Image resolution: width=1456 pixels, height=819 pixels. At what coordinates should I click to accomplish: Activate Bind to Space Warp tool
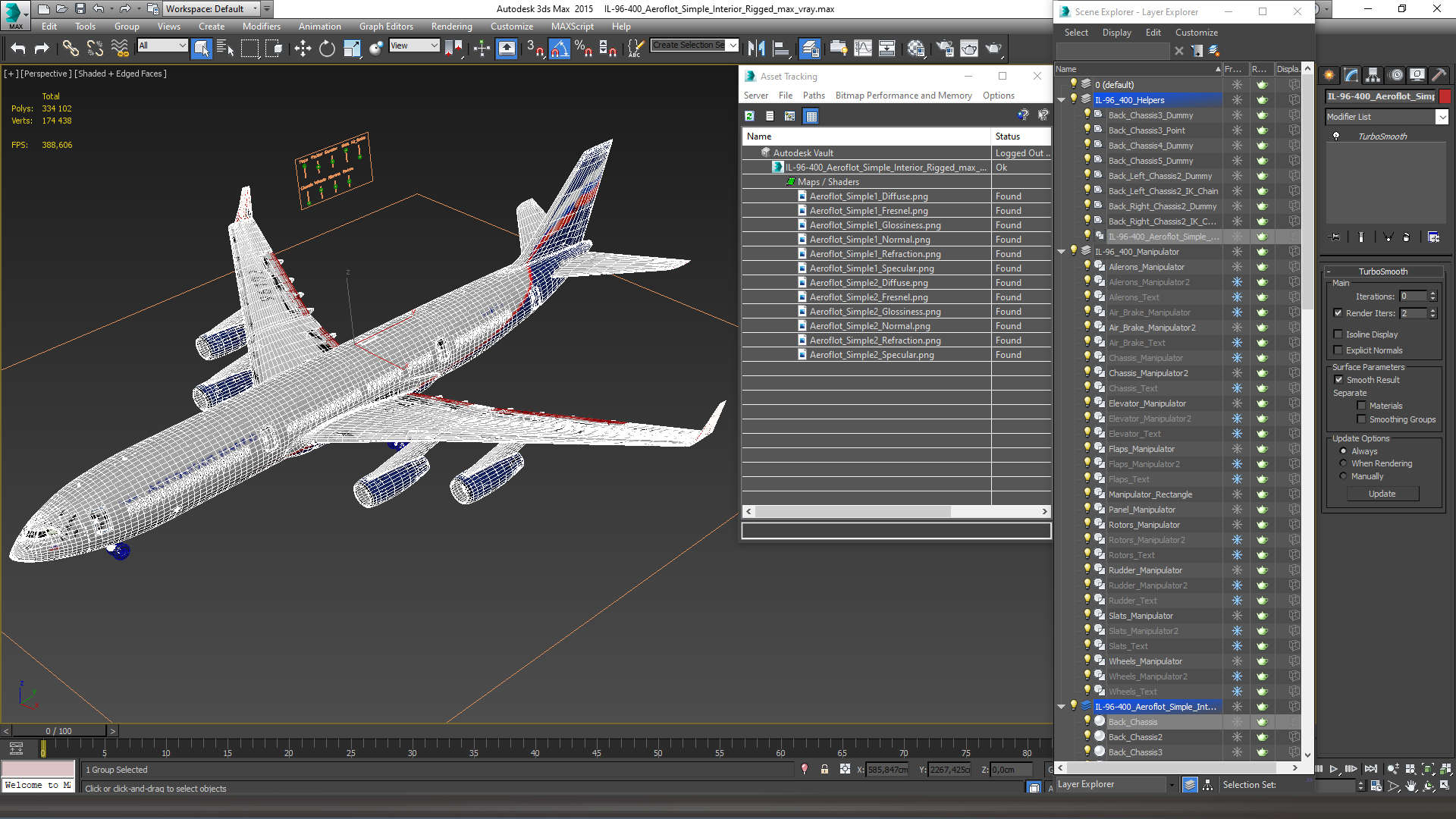(120, 49)
